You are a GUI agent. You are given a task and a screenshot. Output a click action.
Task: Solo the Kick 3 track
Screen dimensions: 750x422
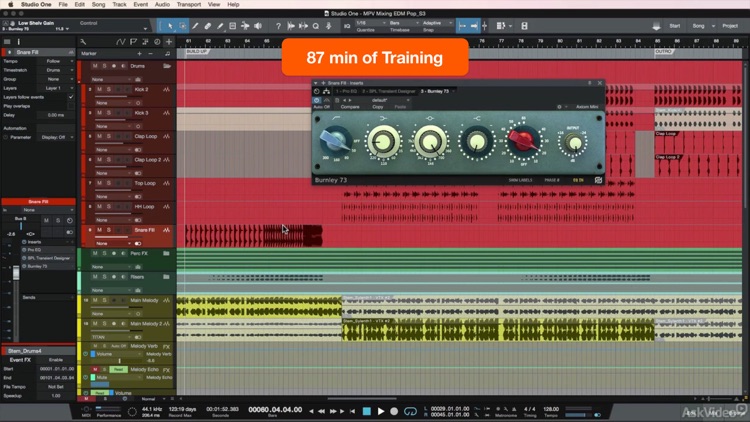point(109,113)
